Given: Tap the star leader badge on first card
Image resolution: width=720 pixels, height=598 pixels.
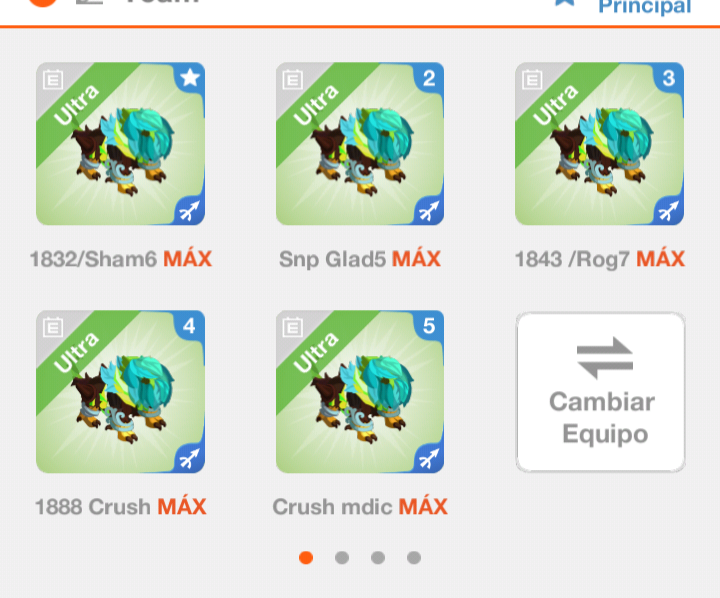Looking at the screenshot, I should [190, 78].
